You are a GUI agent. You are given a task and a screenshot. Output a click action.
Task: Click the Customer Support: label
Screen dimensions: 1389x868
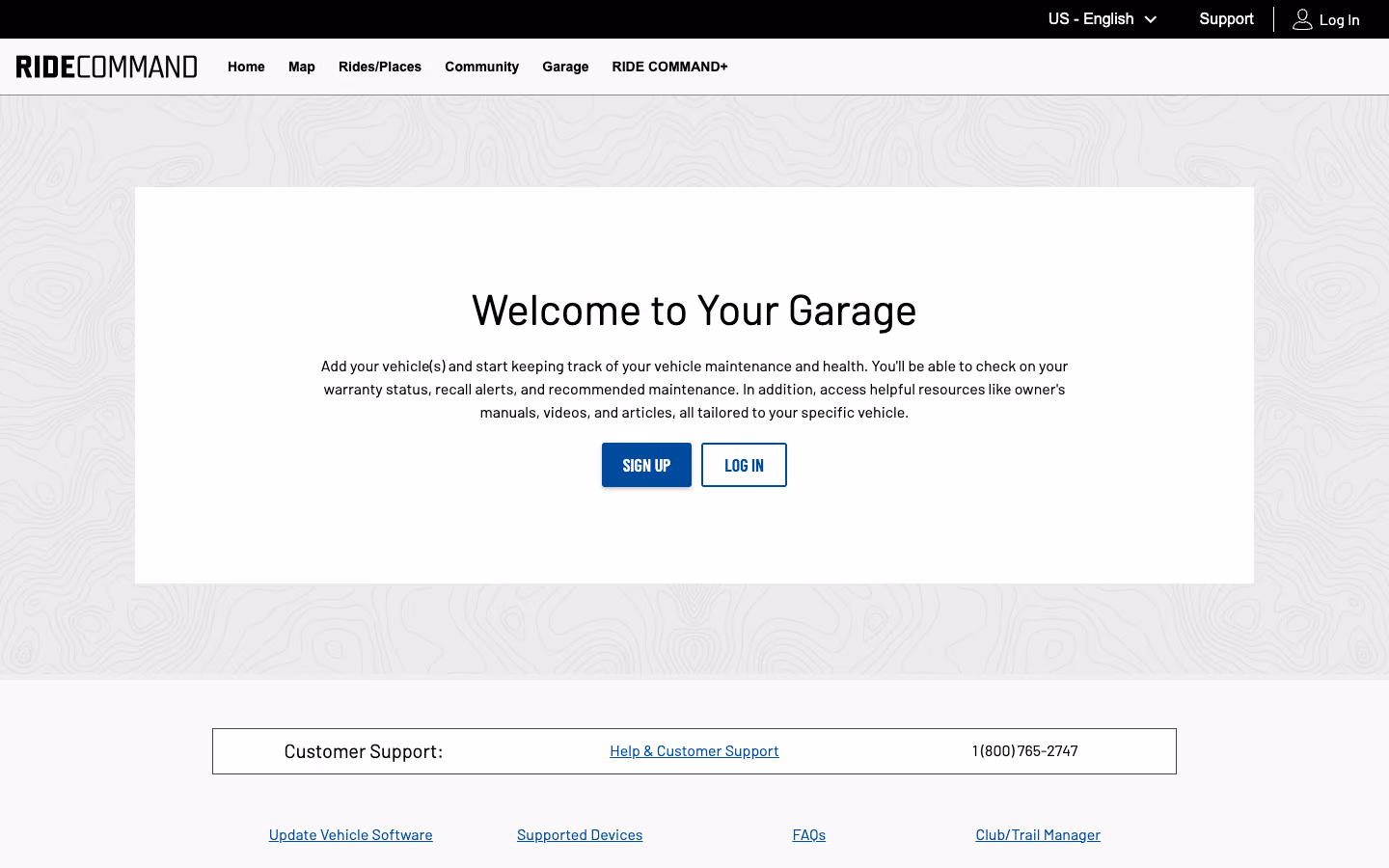click(364, 751)
